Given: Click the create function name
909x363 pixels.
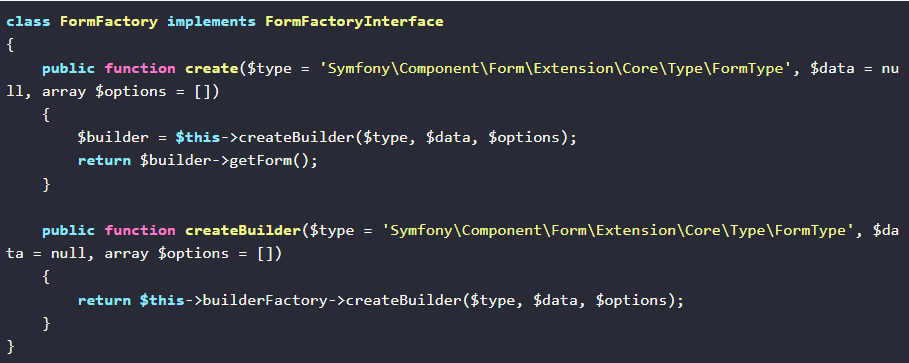Looking at the screenshot, I should (212, 68).
